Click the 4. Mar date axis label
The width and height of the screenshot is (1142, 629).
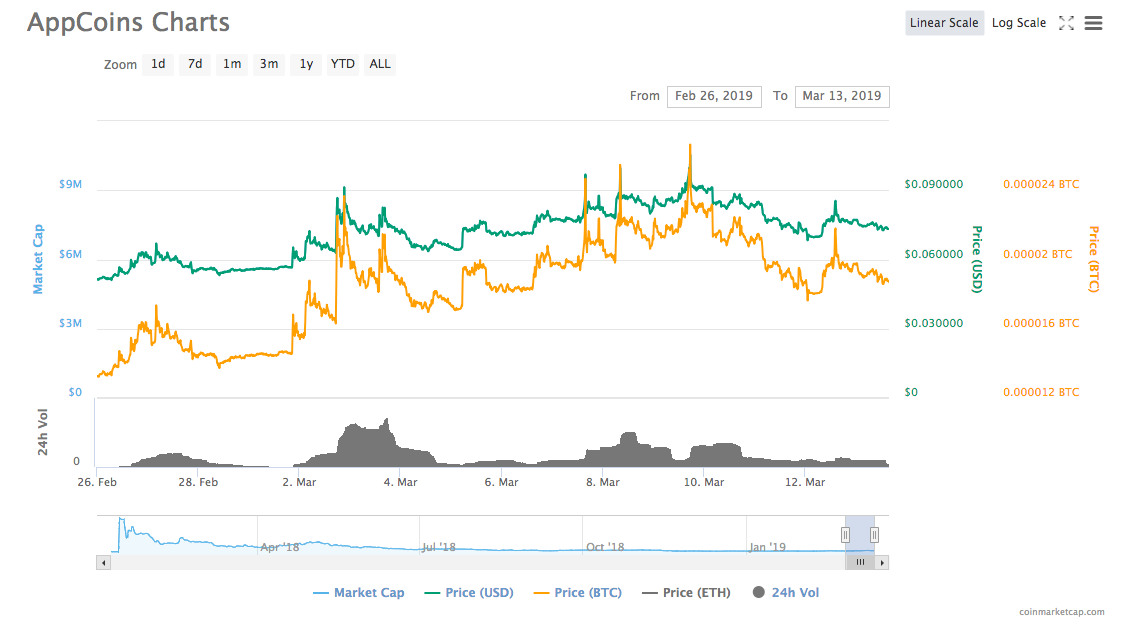tap(401, 482)
